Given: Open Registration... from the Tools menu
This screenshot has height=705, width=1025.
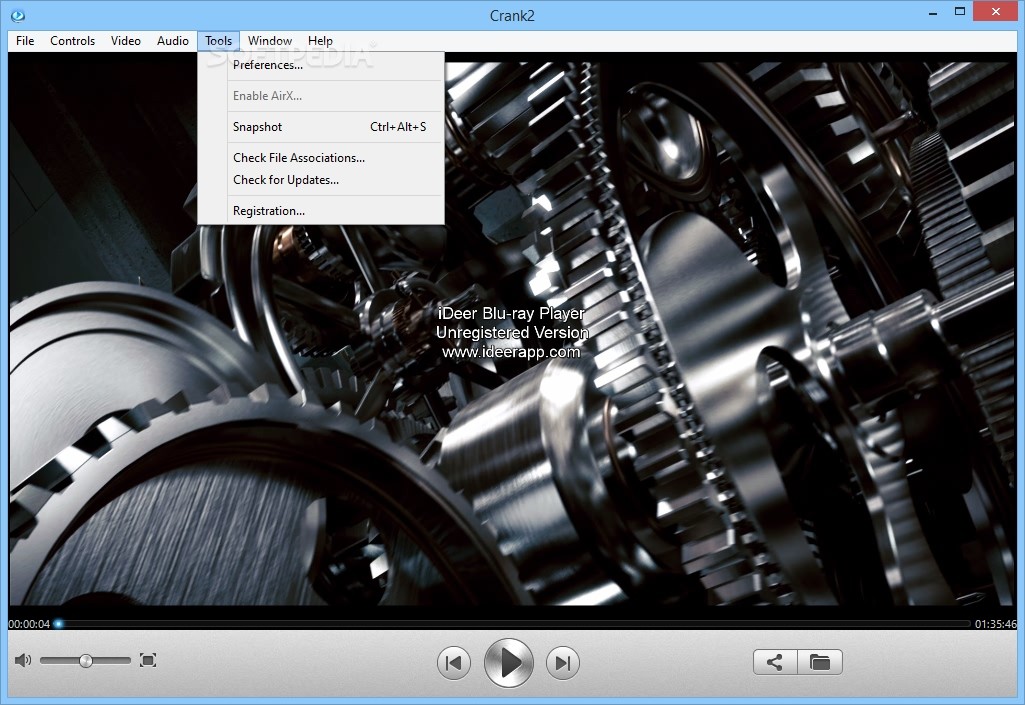Looking at the screenshot, I should pyautogui.click(x=321, y=211).
